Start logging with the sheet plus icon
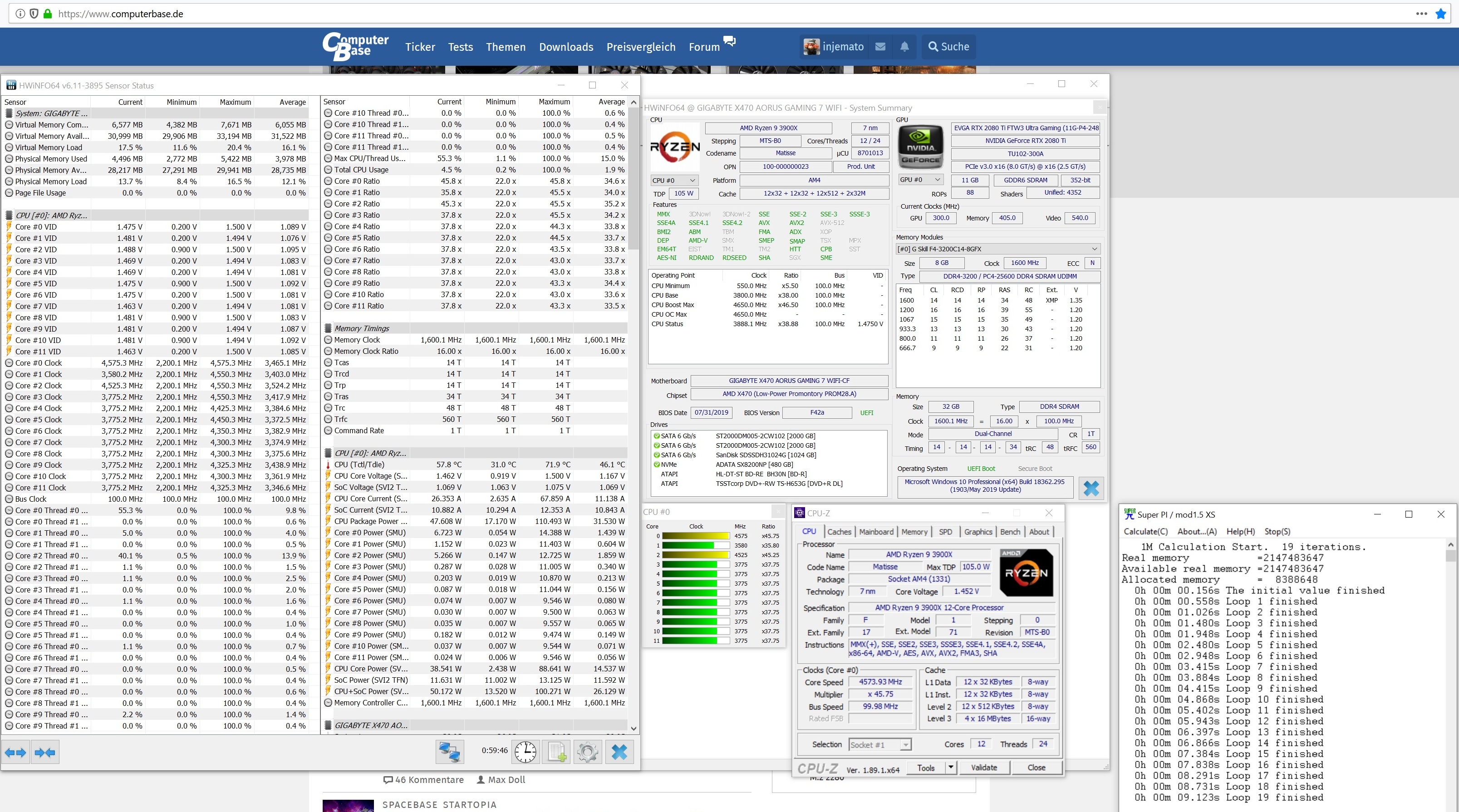This screenshot has width=1459, height=812. 557,752
